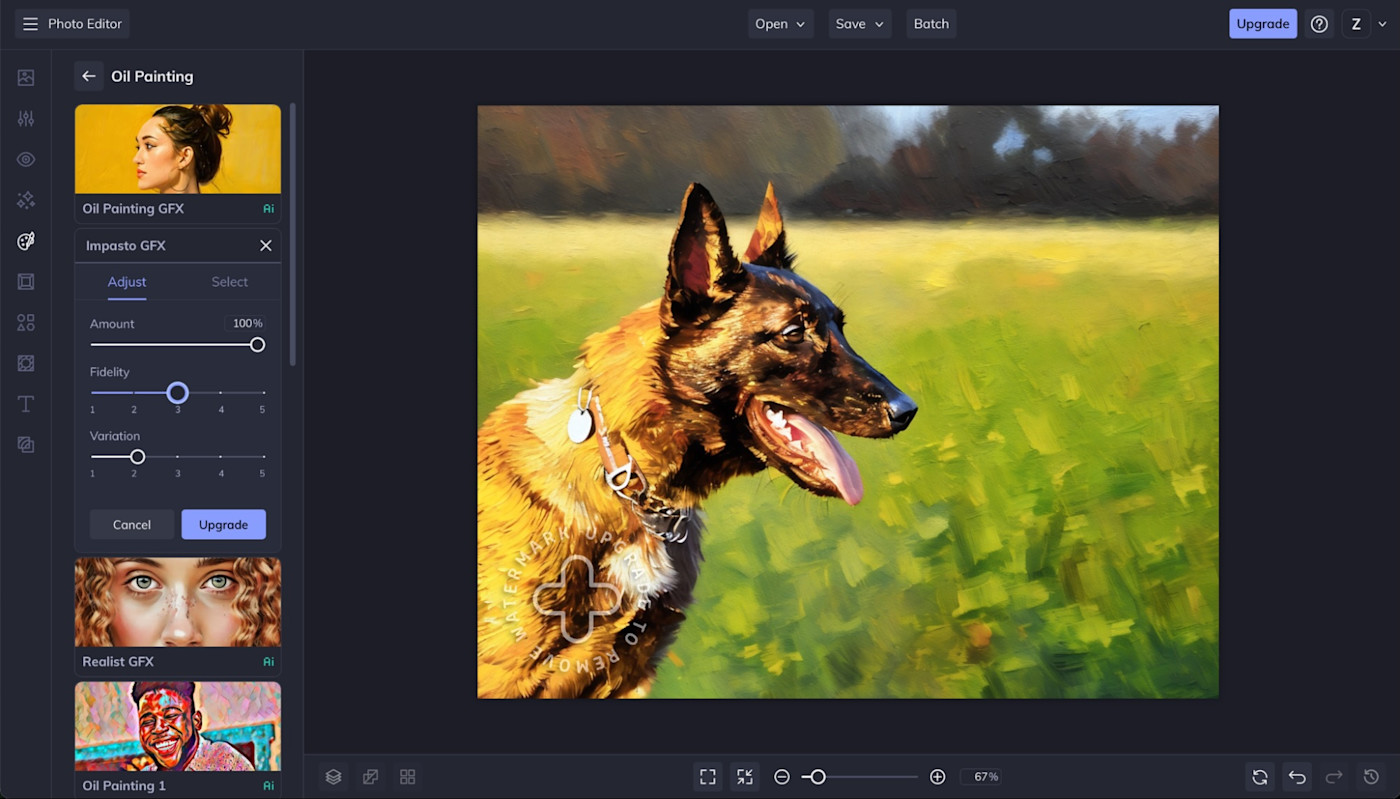Open the grid view icon
The height and width of the screenshot is (799, 1400).
click(407, 777)
